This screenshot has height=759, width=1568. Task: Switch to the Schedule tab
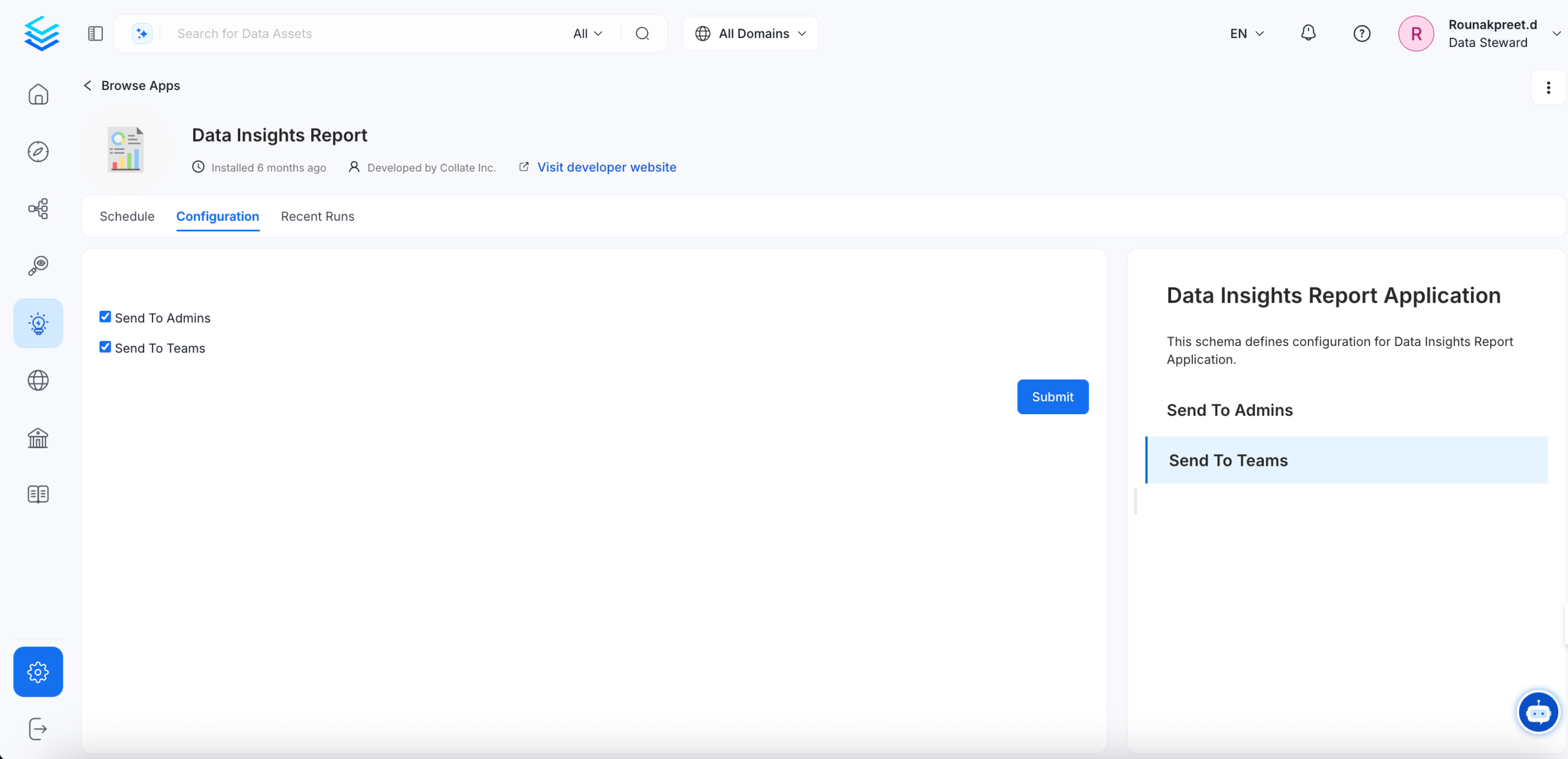pos(127,216)
